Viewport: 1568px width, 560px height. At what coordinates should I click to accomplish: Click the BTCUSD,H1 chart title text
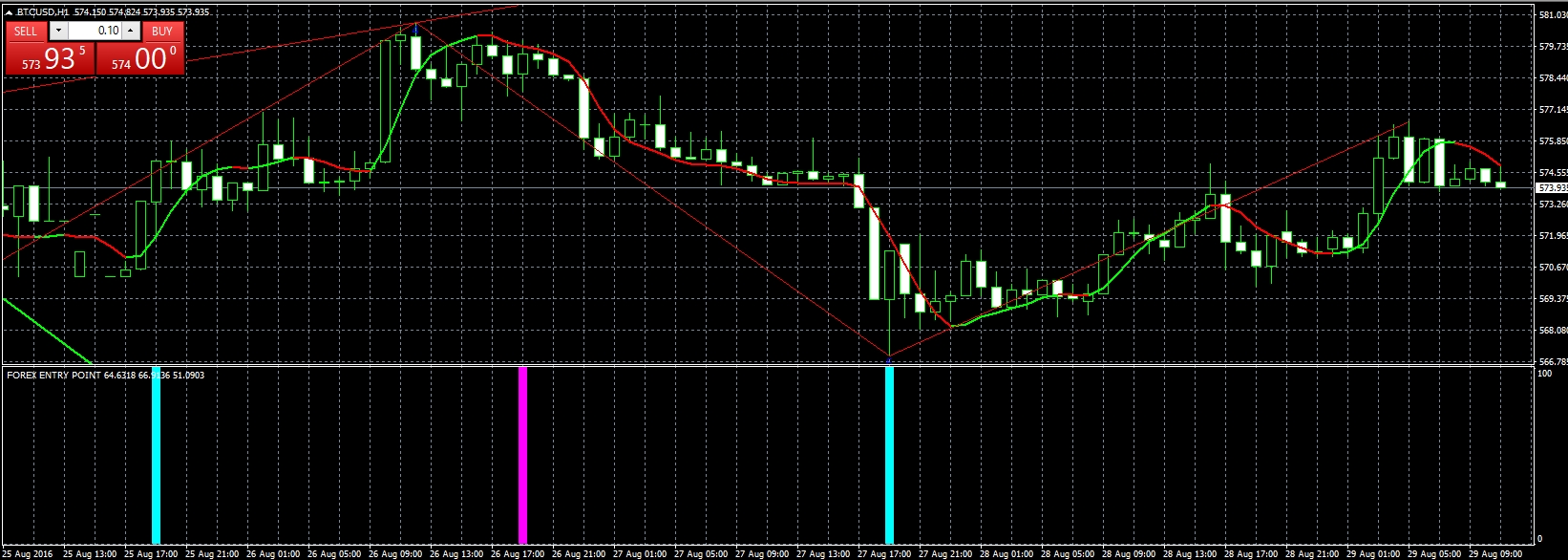pyautogui.click(x=43, y=12)
